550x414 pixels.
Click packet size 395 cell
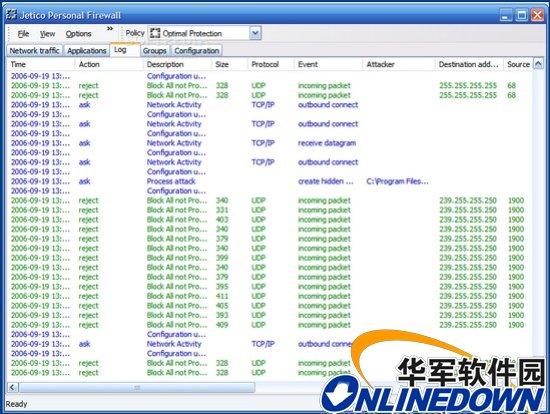[222, 287]
